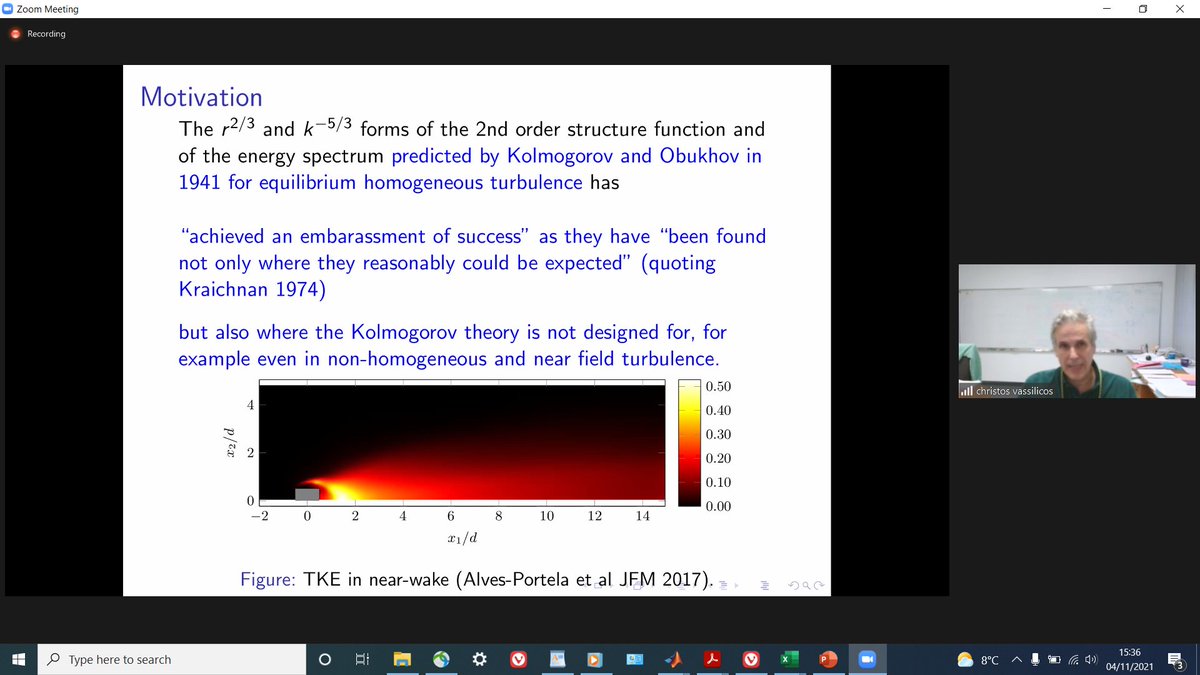Click the colorbar beside the TKE plot
The width and height of the screenshot is (1200, 675).
(x=689, y=444)
